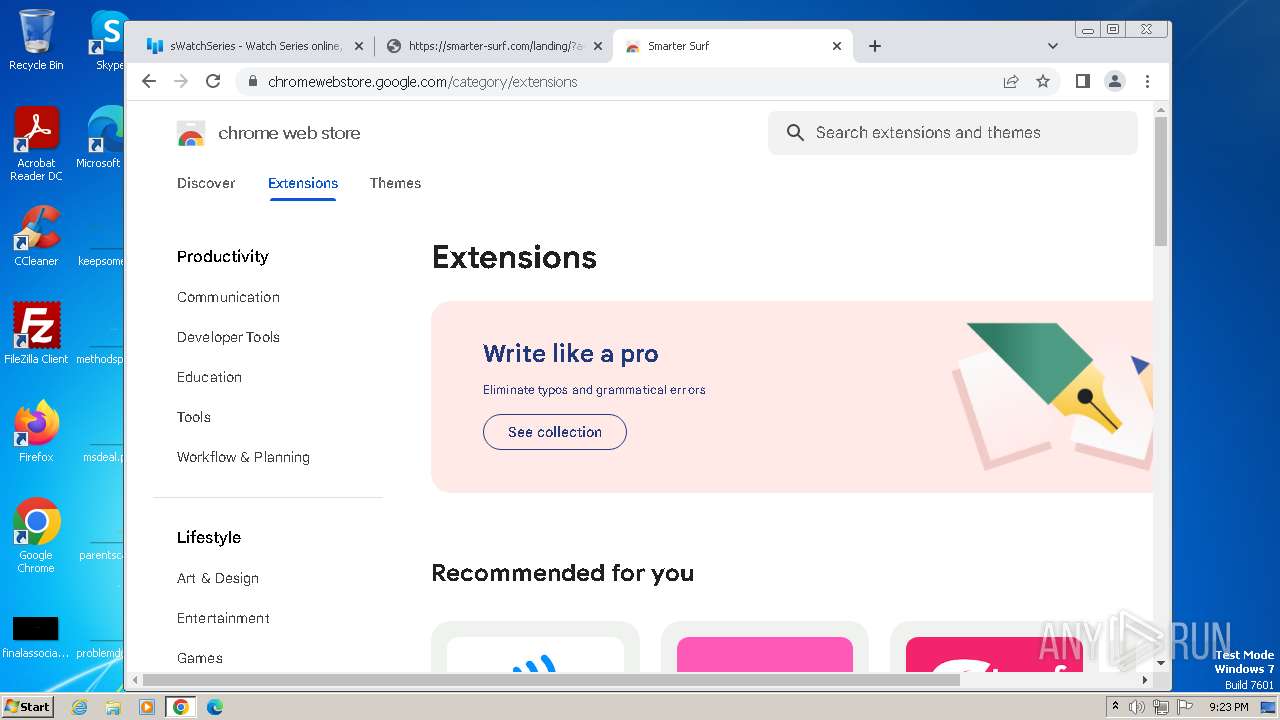Open the Workflow & Planning category

click(x=243, y=457)
